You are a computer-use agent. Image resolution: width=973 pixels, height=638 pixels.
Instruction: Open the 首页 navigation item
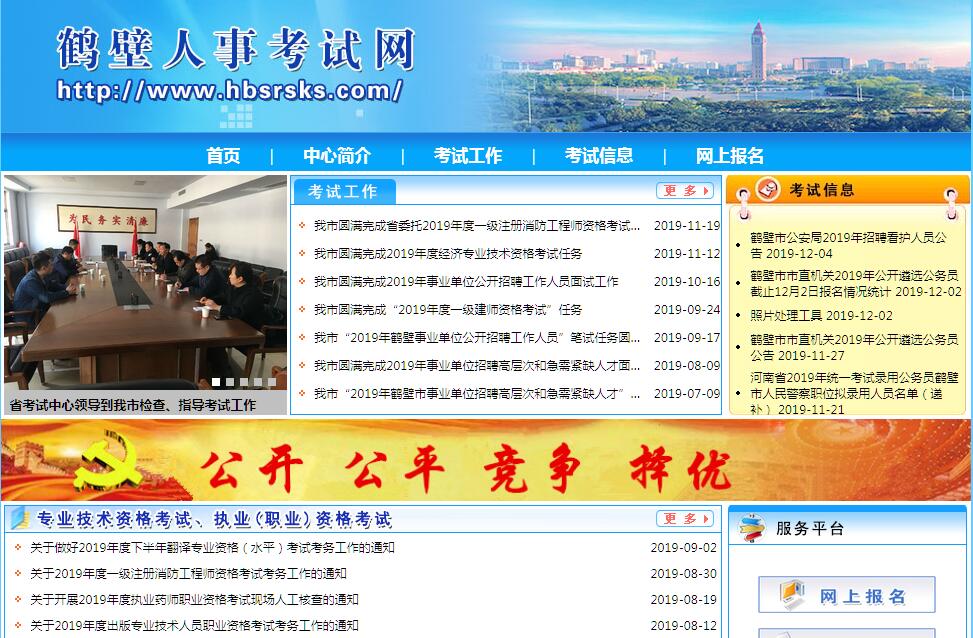pyautogui.click(x=223, y=156)
